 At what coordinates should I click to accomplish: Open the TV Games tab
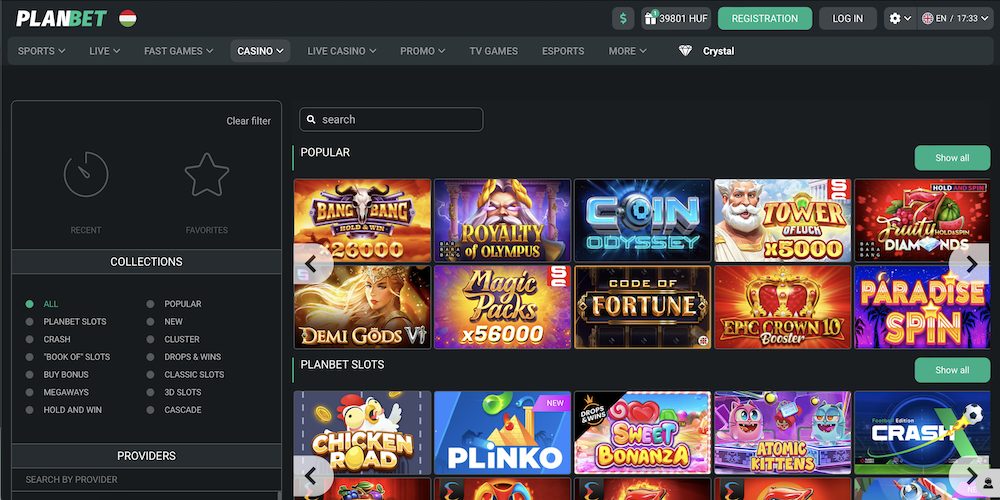click(x=494, y=51)
